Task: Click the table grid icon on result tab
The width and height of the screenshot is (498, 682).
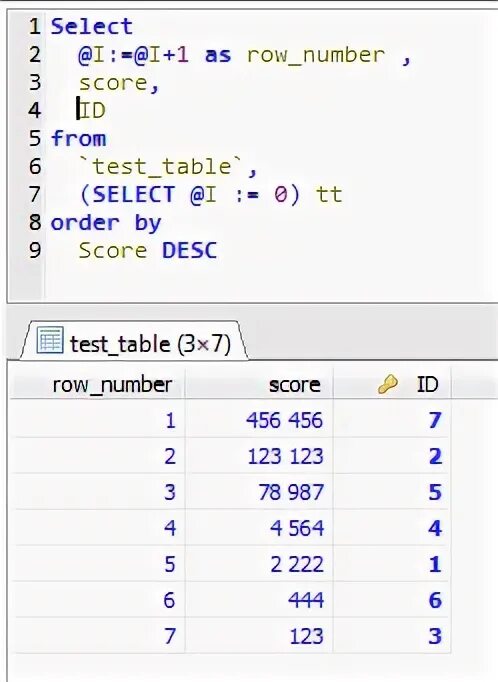Action: [x=50, y=340]
